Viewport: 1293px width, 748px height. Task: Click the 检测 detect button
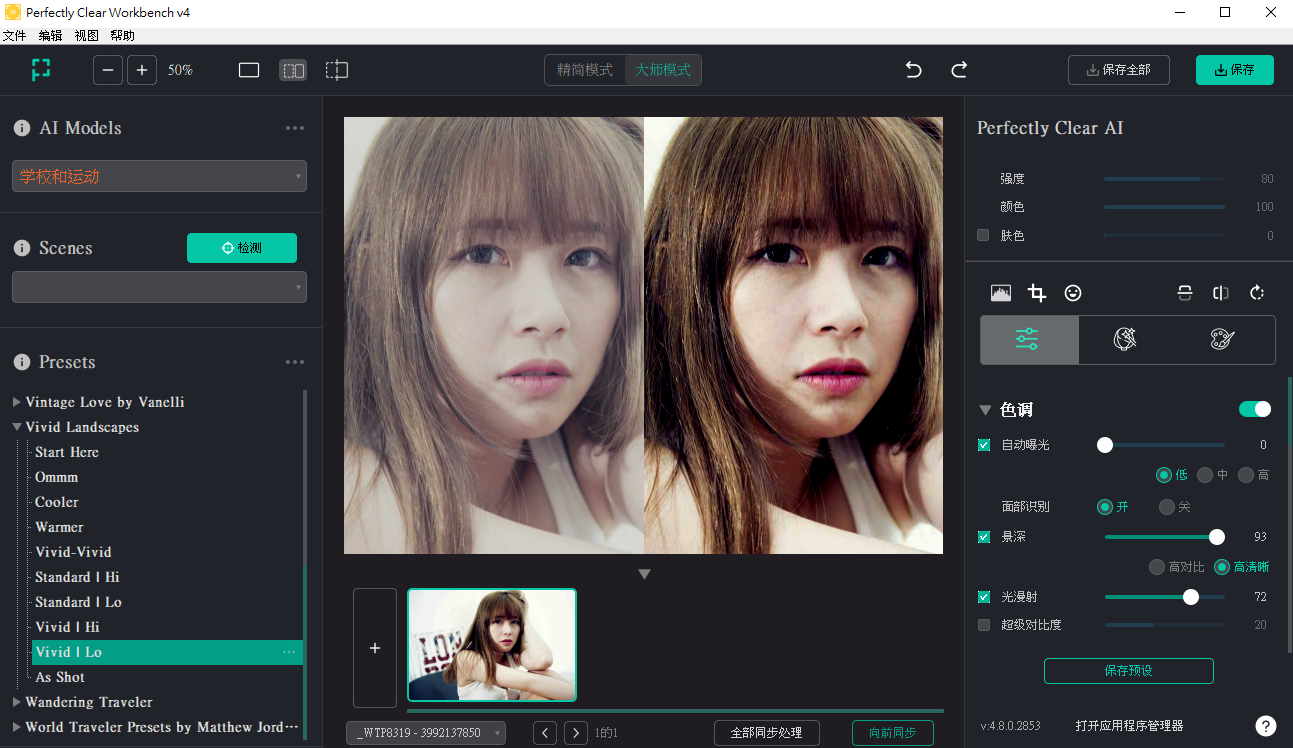point(242,248)
